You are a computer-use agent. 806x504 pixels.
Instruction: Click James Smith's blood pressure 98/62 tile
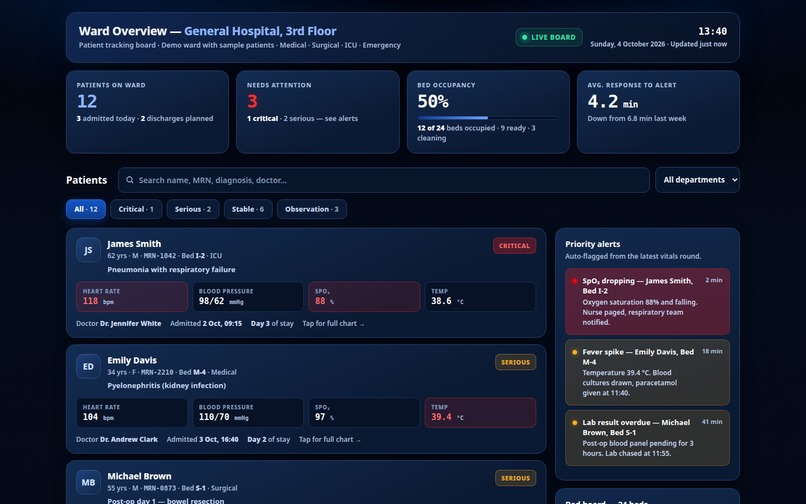[248, 297]
